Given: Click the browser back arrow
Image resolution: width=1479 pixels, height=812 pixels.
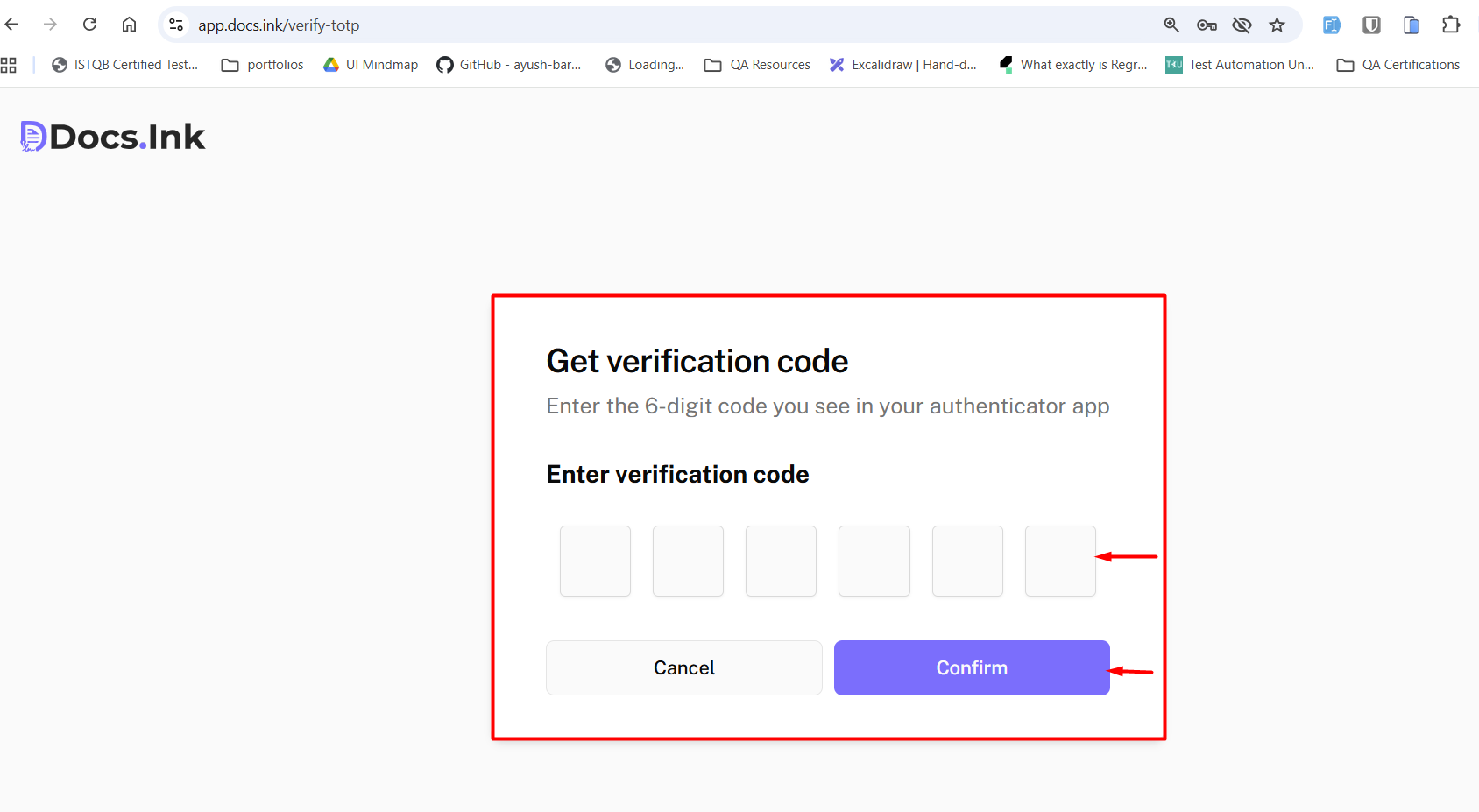Looking at the screenshot, I should 11,25.
